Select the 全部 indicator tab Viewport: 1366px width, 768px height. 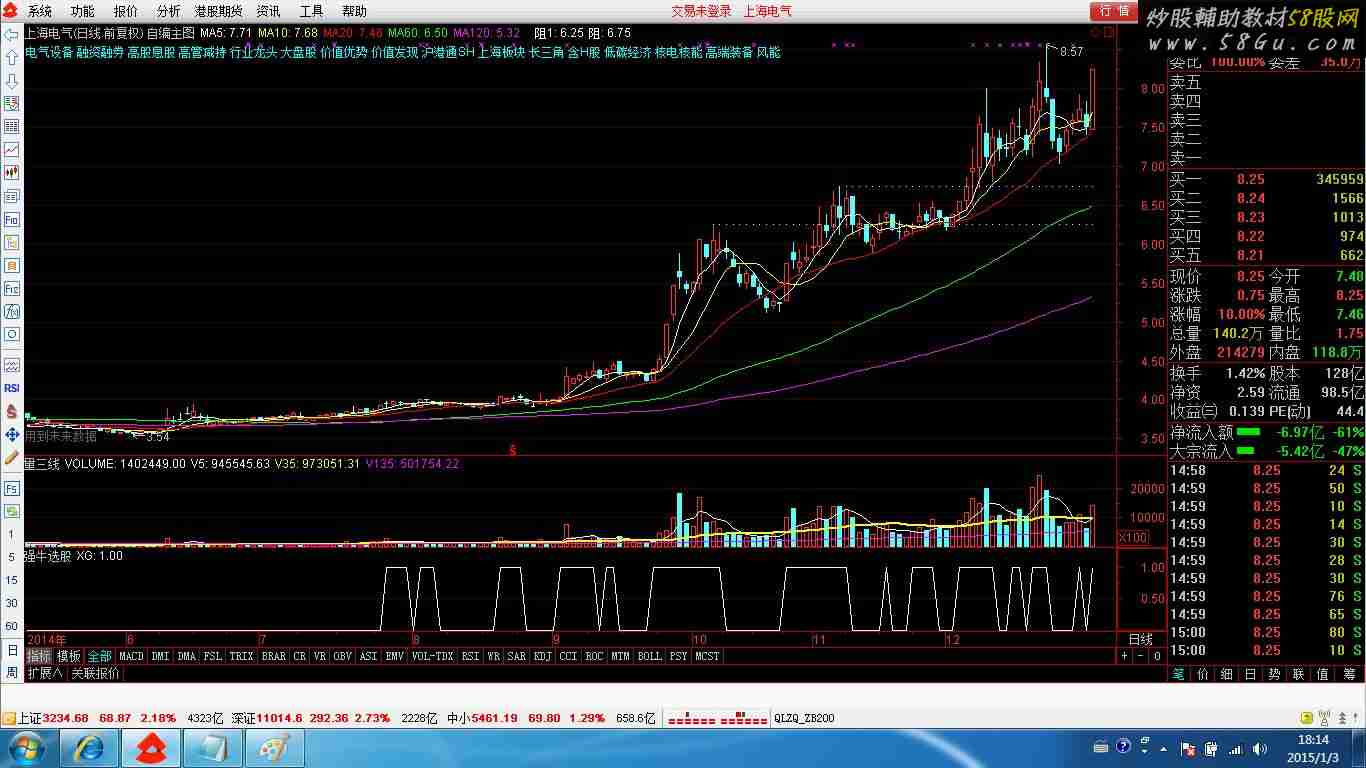(100, 656)
